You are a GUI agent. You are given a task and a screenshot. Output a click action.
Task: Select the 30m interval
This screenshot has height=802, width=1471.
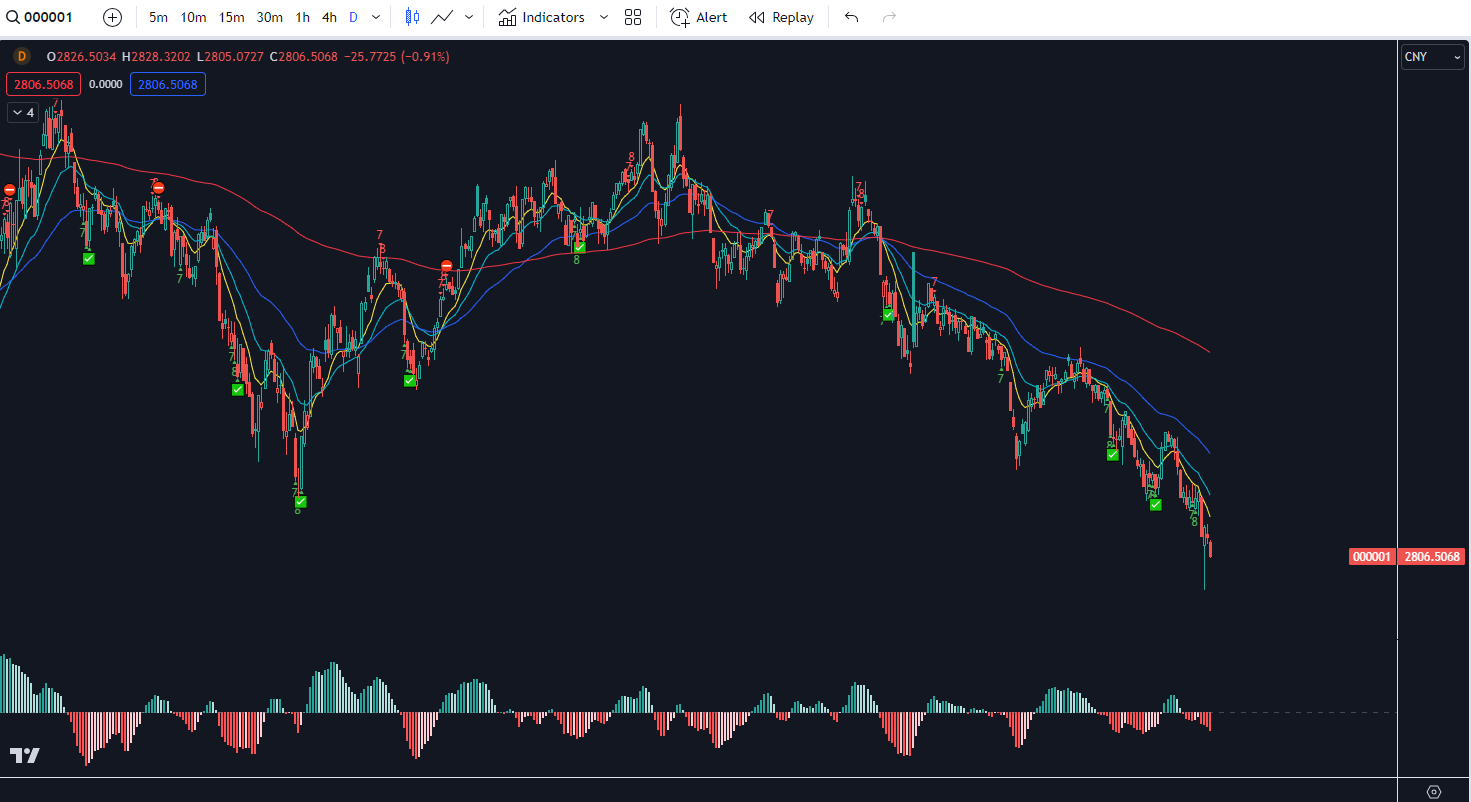point(269,17)
